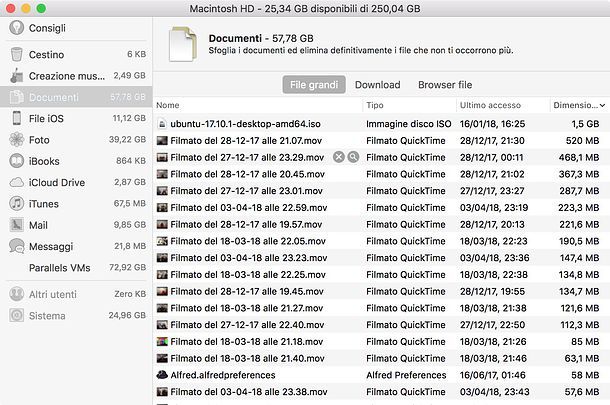
Task: Click thumbnail of Filmato del 18-03-18 alle 21.18
Action: [162, 341]
